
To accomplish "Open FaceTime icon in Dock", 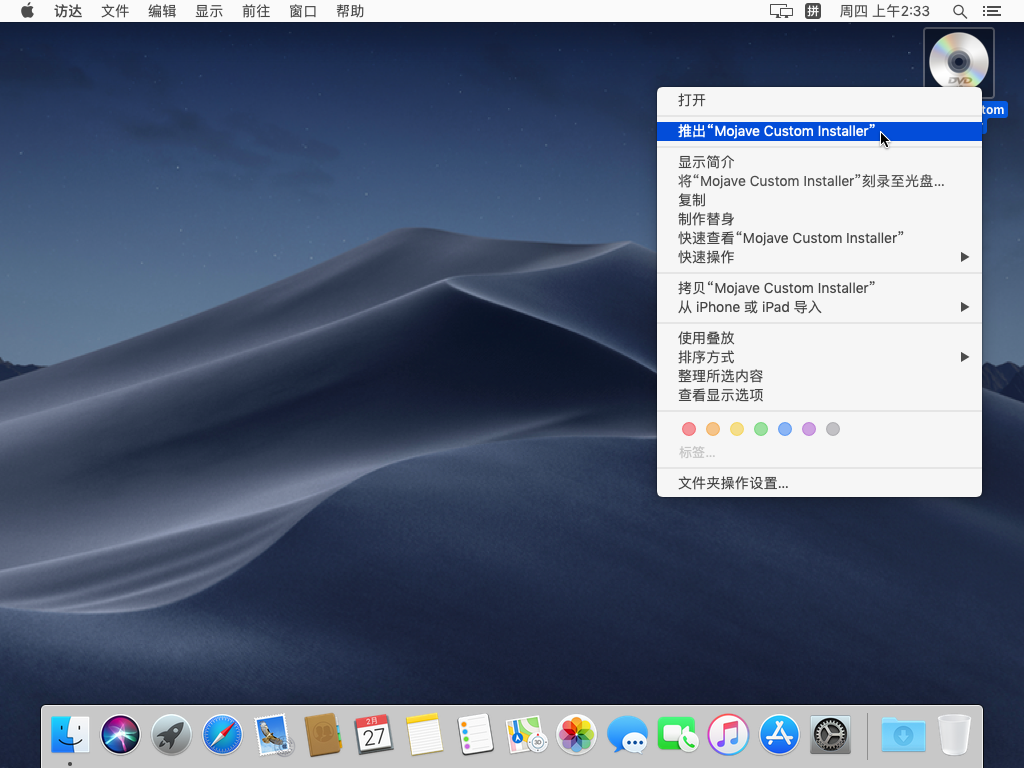I will click(678, 734).
